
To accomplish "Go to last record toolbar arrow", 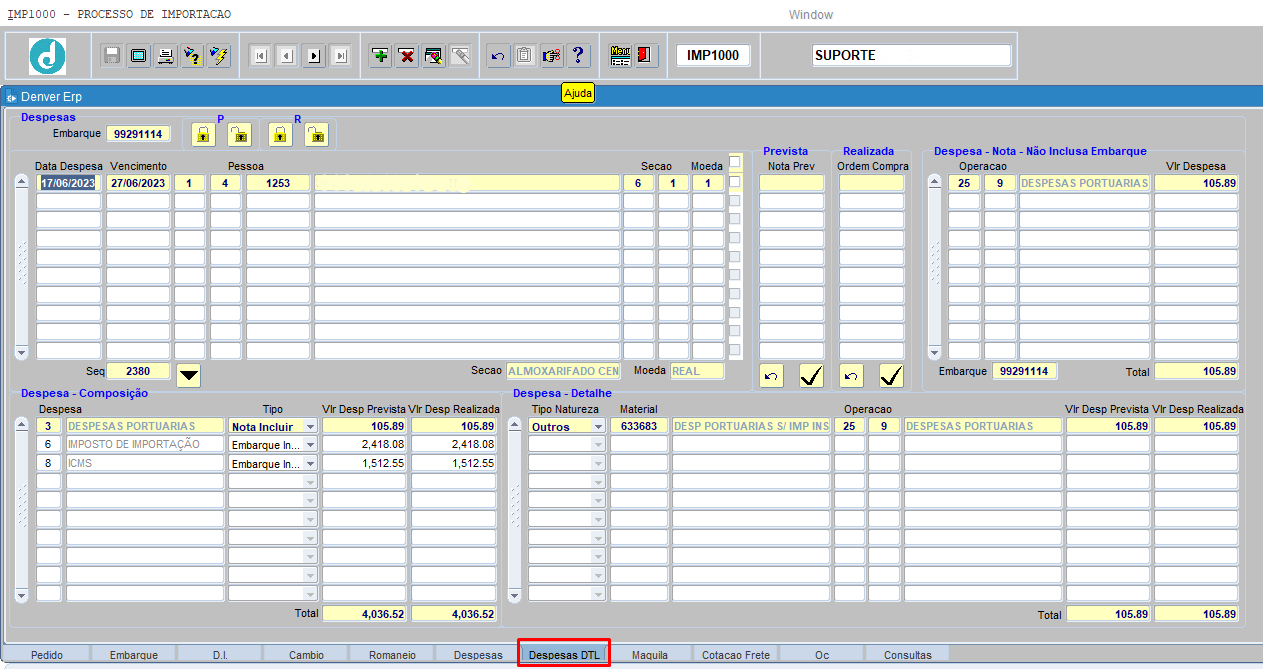I will (x=340, y=56).
